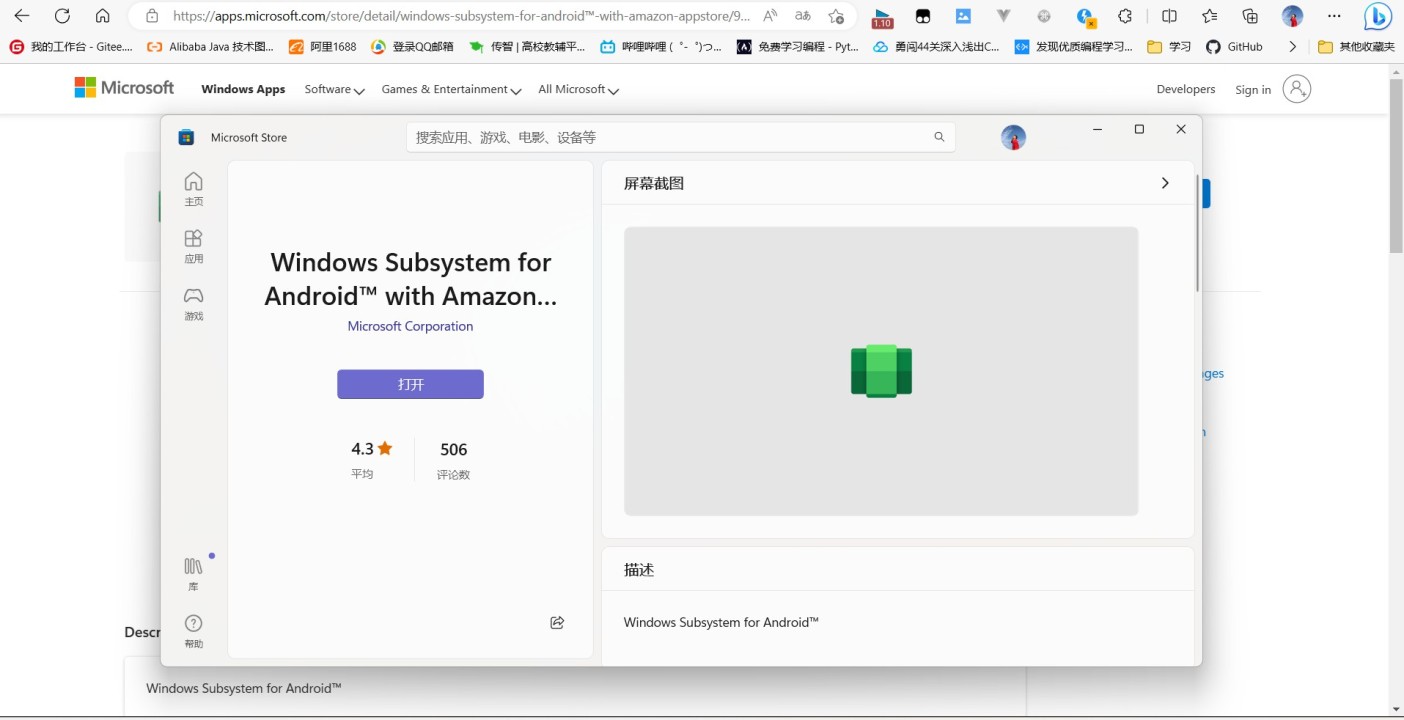Expand the screenshots (屏幕截图) section arrow
Image resolution: width=1404 pixels, height=720 pixels.
(1165, 183)
